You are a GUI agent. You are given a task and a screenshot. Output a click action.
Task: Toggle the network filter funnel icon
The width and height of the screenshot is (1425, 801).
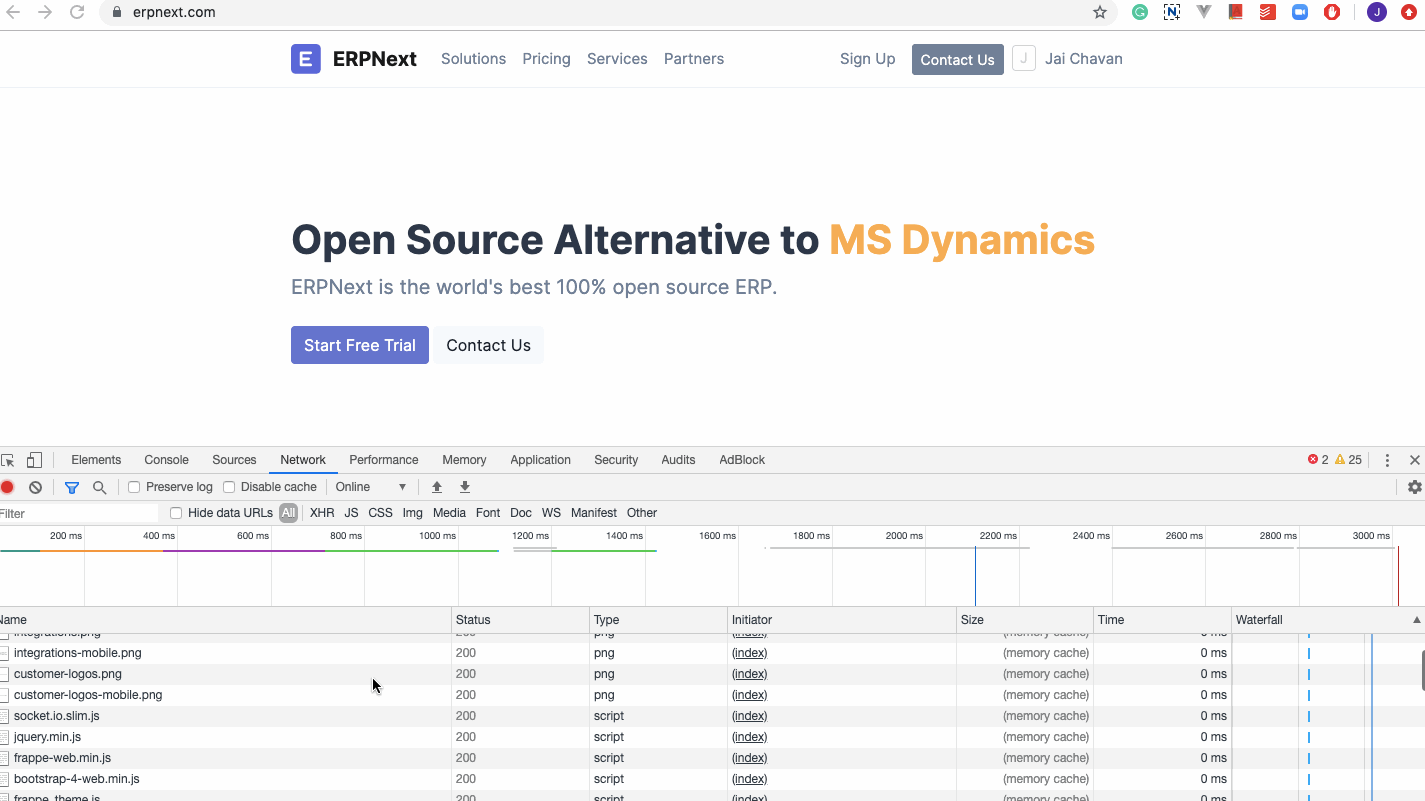point(72,487)
